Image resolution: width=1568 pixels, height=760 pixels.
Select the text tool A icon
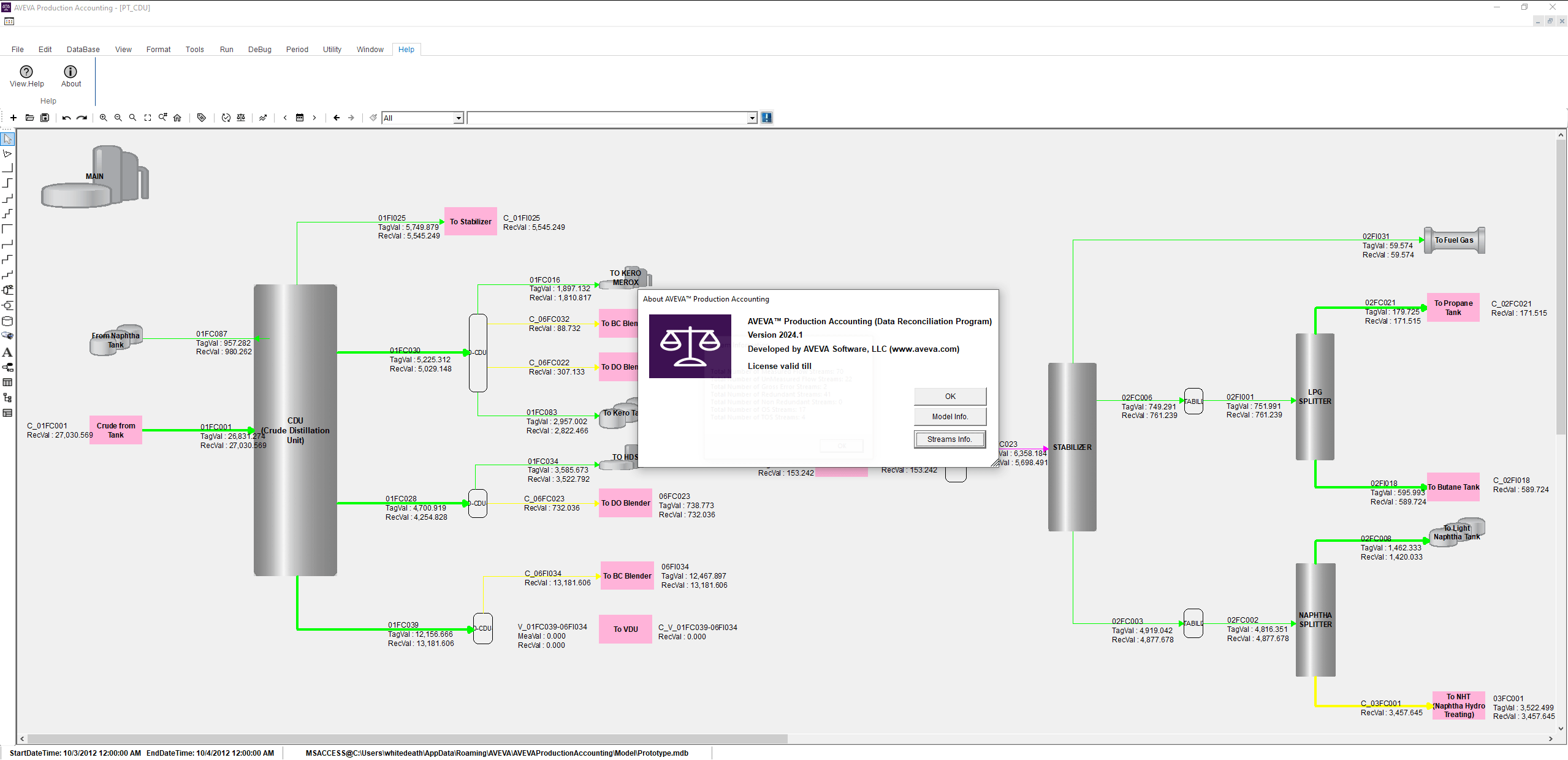coord(7,352)
